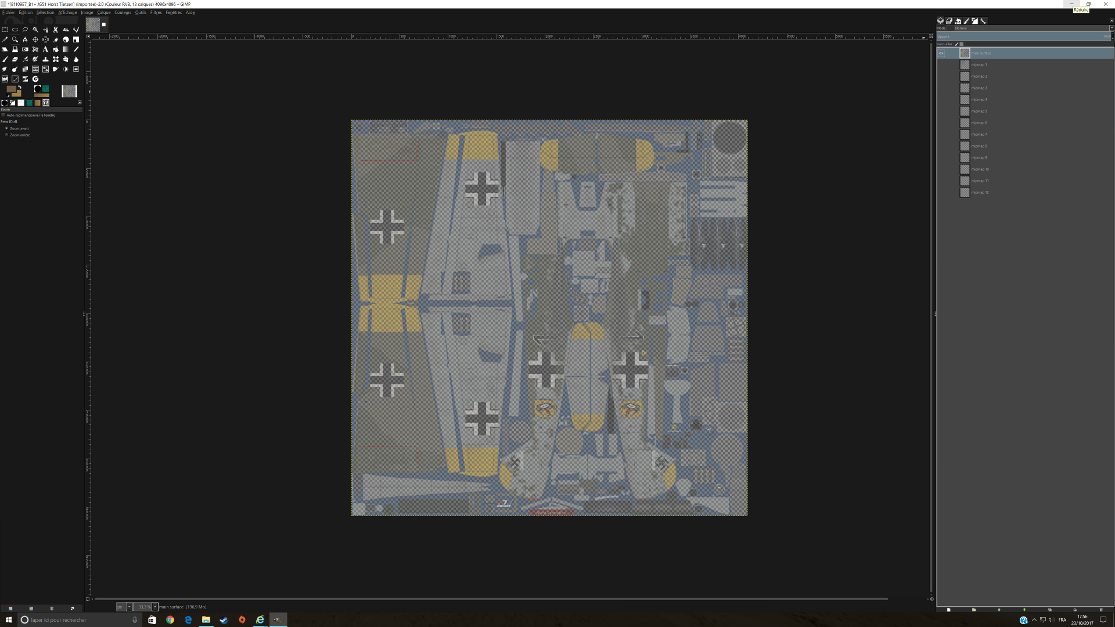Viewport: 1115px width, 627px height.
Task: Select the Heal tool
Action: [x=55, y=59]
